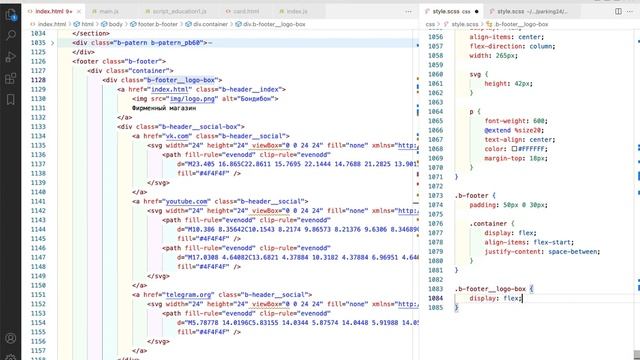Follow the xmlns http link on line 1152

(x=408, y=304)
